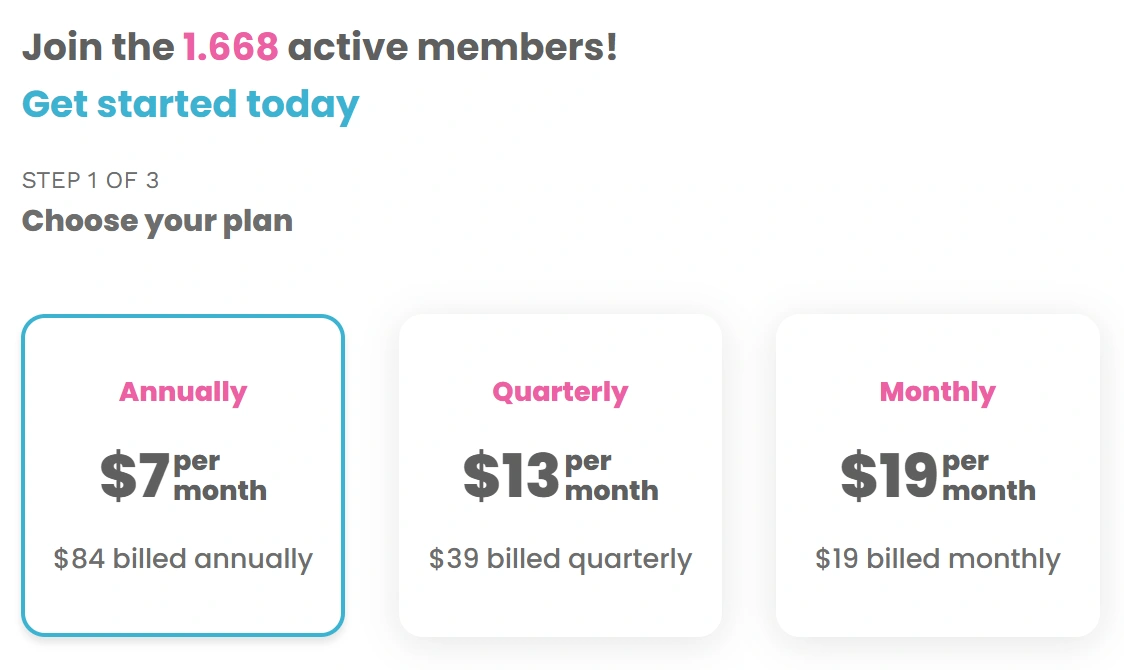The height and width of the screenshot is (670, 1124).
Task: Click 'per month' label beside $7
Action: point(220,476)
